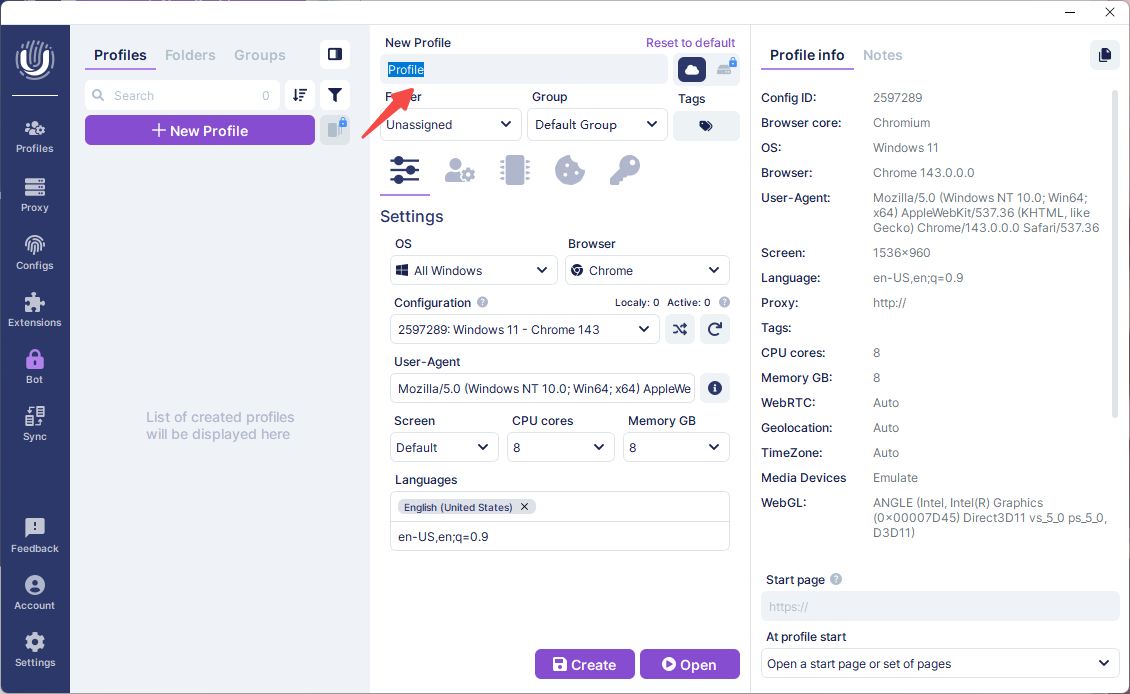Image resolution: width=1130 pixels, height=694 pixels.
Task: Copy profile info with clipboard icon
Action: click(1104, 55)
